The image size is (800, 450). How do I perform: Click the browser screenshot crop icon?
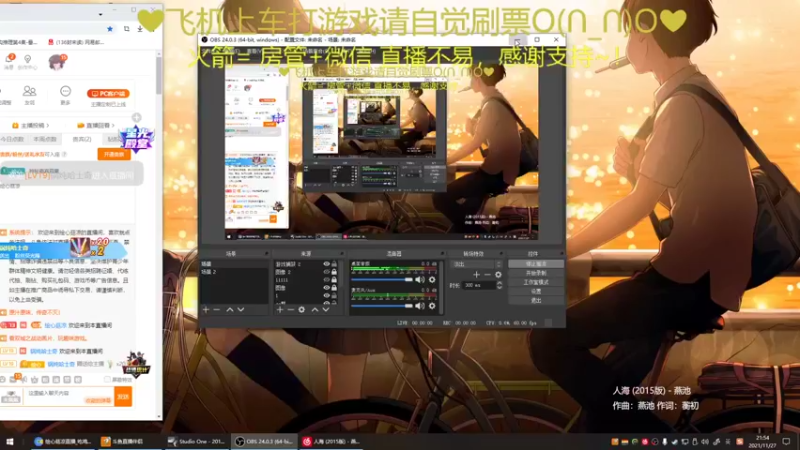pos(127,29)
